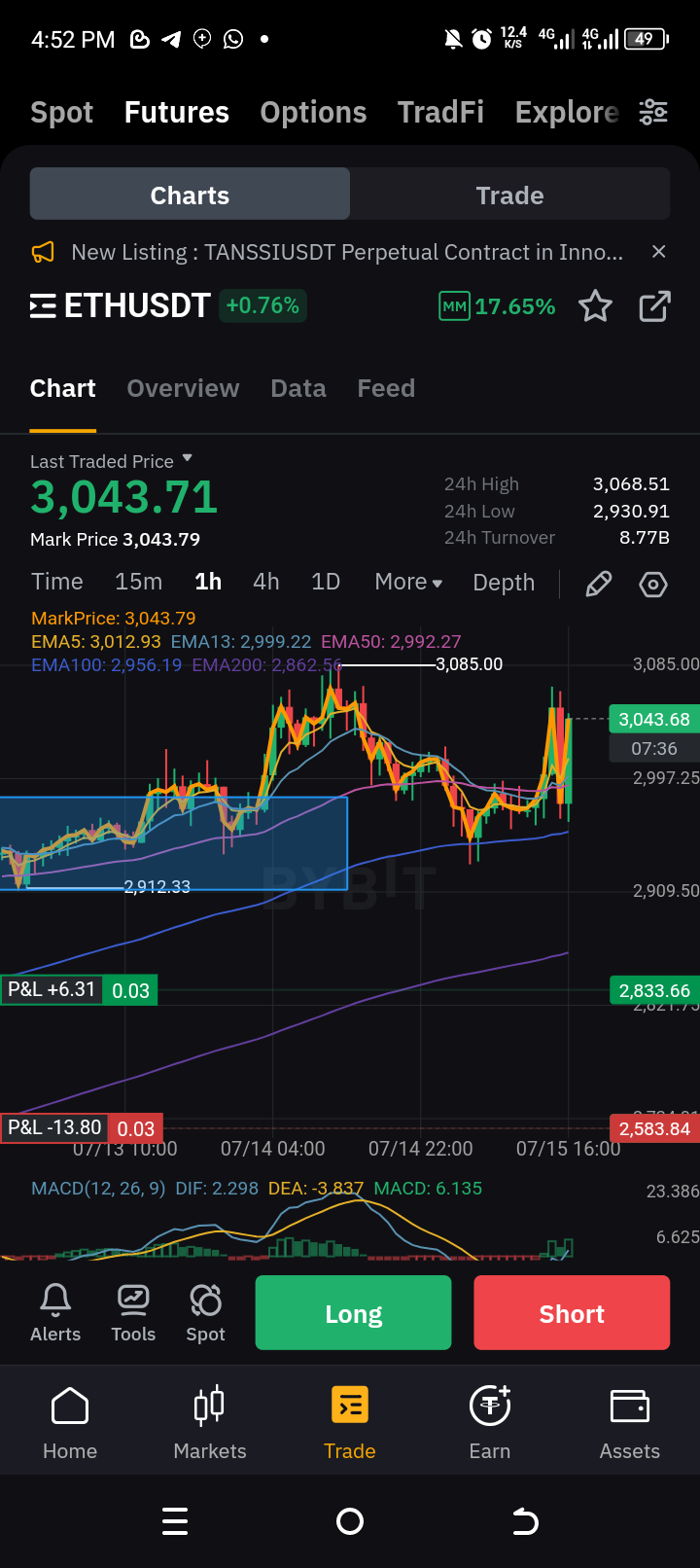The width and height of the screenshot is (700, 1568).
Task: Select the Spot top tab
Action: pos(61,112)
